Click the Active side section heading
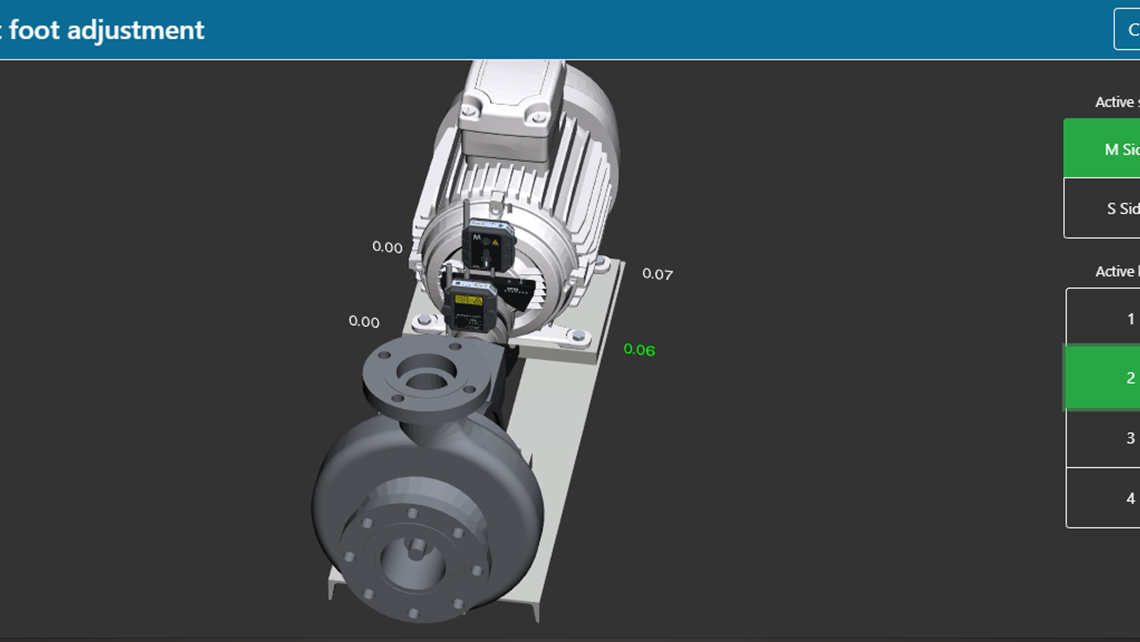This screenshot has height=642, width=1140. 1113,101
